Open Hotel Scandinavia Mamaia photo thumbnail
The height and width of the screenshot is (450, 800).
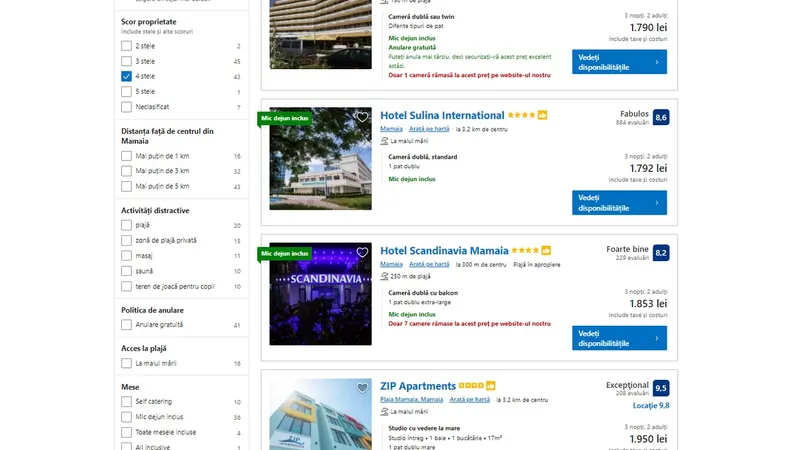pyautogui.click(x=320, y=294)
